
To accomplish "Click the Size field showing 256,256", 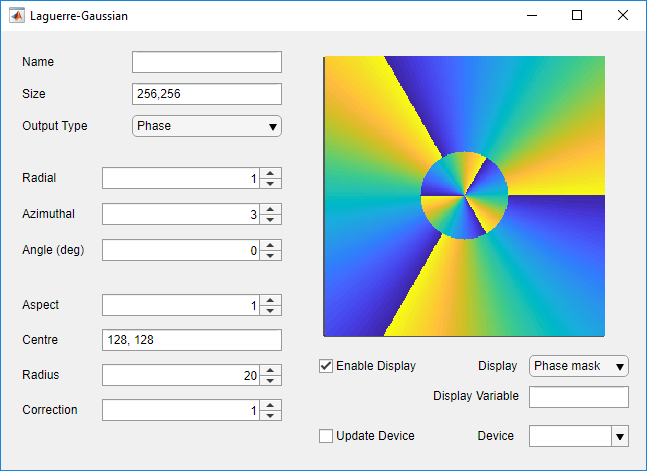I will coord(207,94).
